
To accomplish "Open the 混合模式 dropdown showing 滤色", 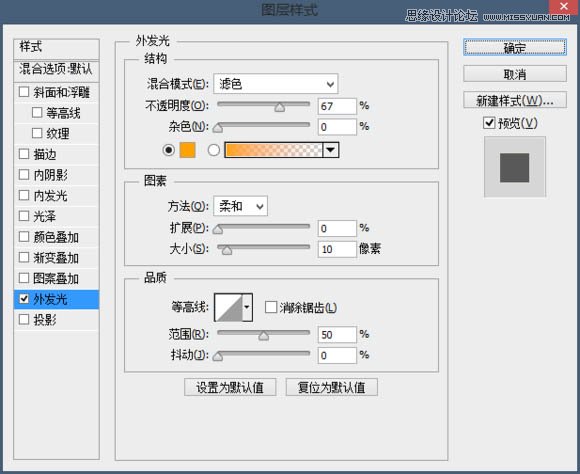I will click(x=276, y=84).
